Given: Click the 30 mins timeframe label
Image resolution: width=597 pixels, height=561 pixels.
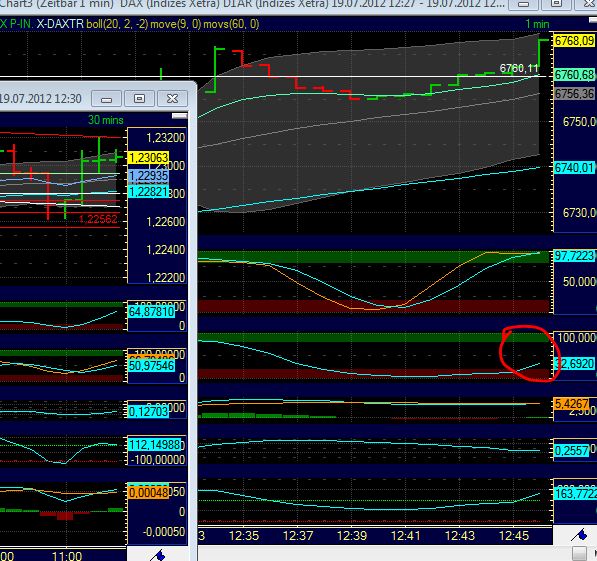Looking at the screenshot, I should pyautogui.click(x=106, y=120).
